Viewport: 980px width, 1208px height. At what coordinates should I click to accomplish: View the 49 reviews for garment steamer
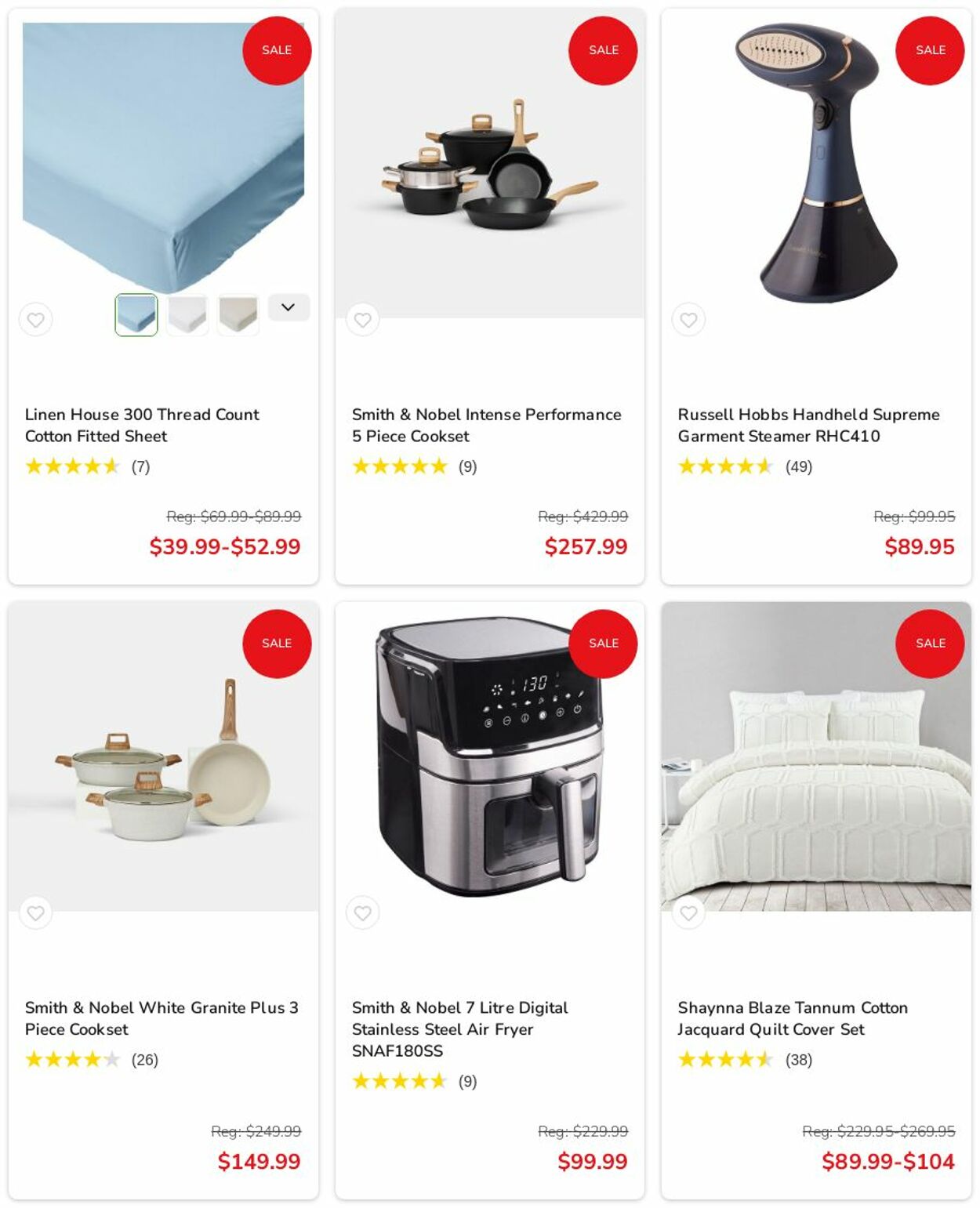coord(799,467)
